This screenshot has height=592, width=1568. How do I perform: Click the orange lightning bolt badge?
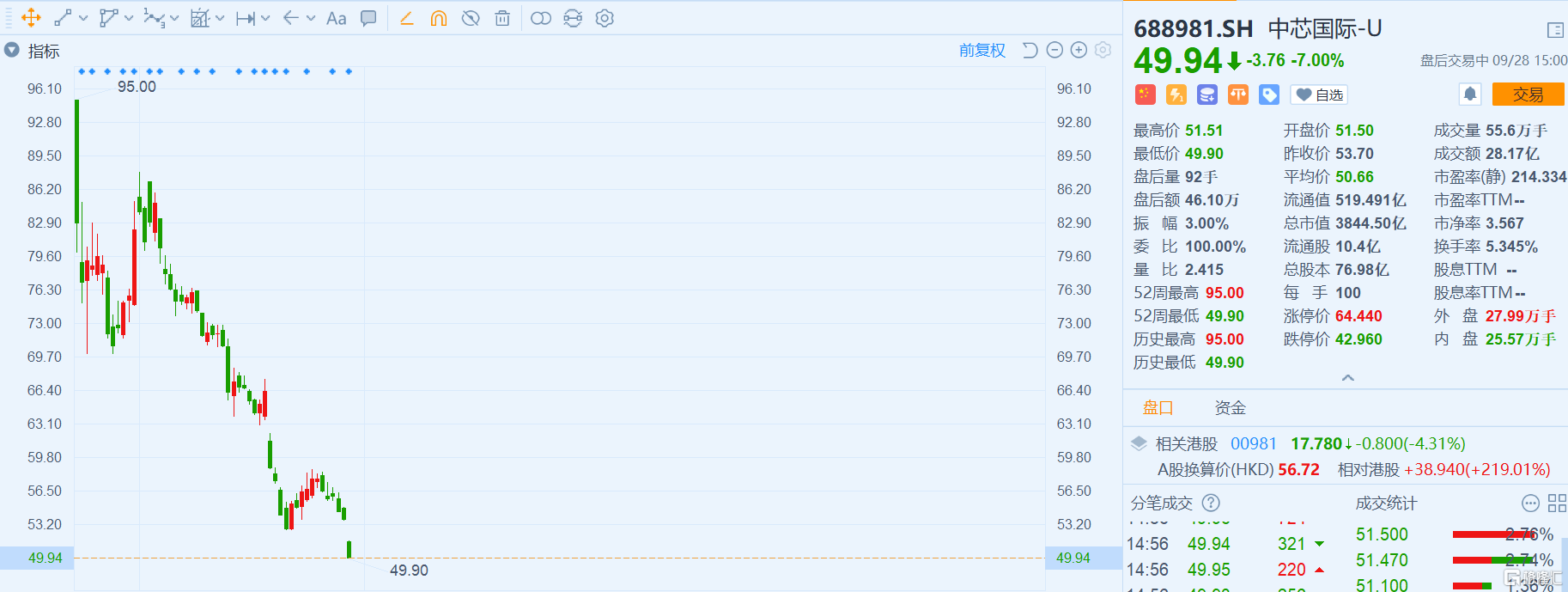click(1176, 95)
